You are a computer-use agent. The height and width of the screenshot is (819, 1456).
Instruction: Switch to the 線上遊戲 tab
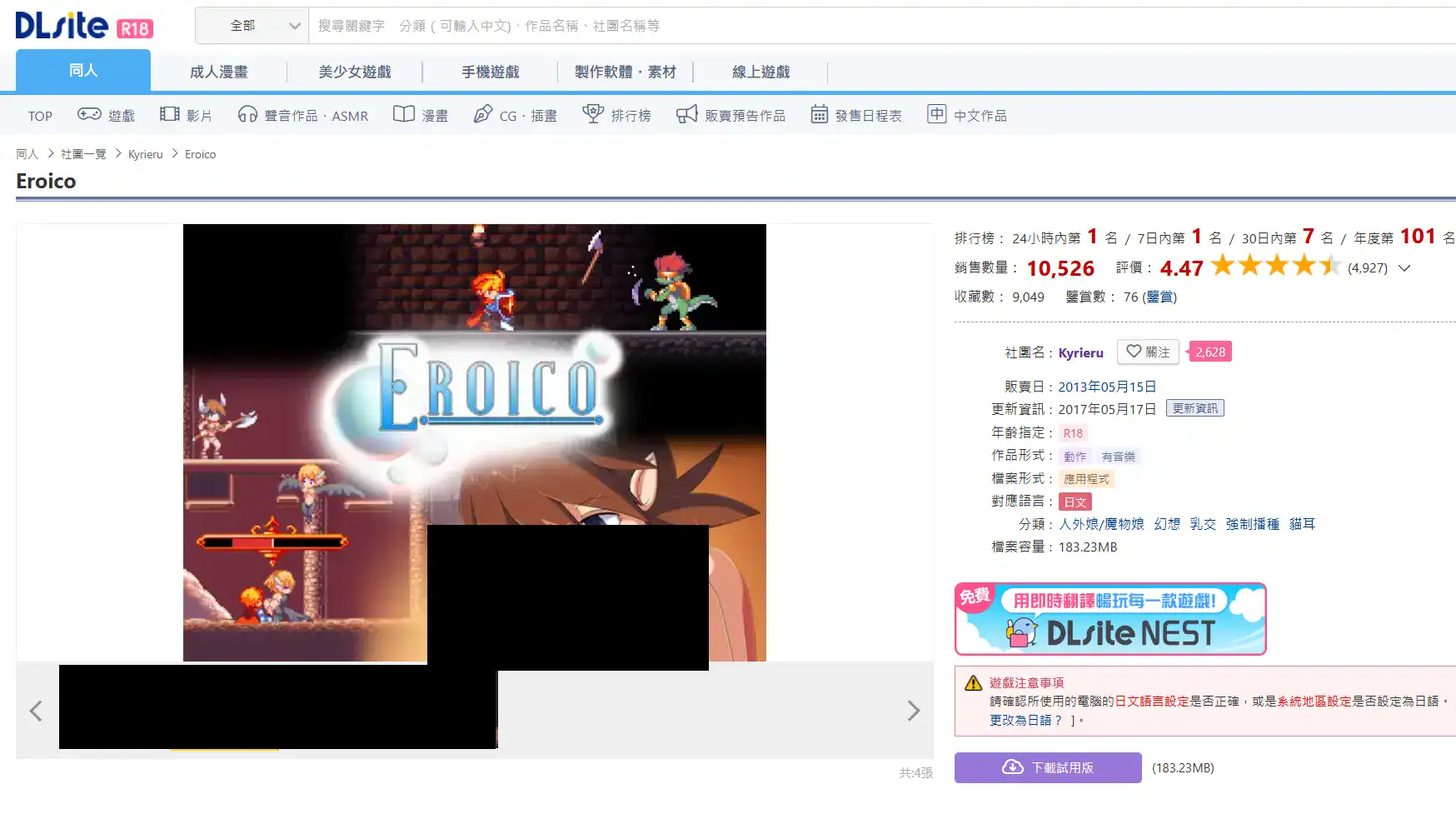pyautogui.click(x=761, y=72)
